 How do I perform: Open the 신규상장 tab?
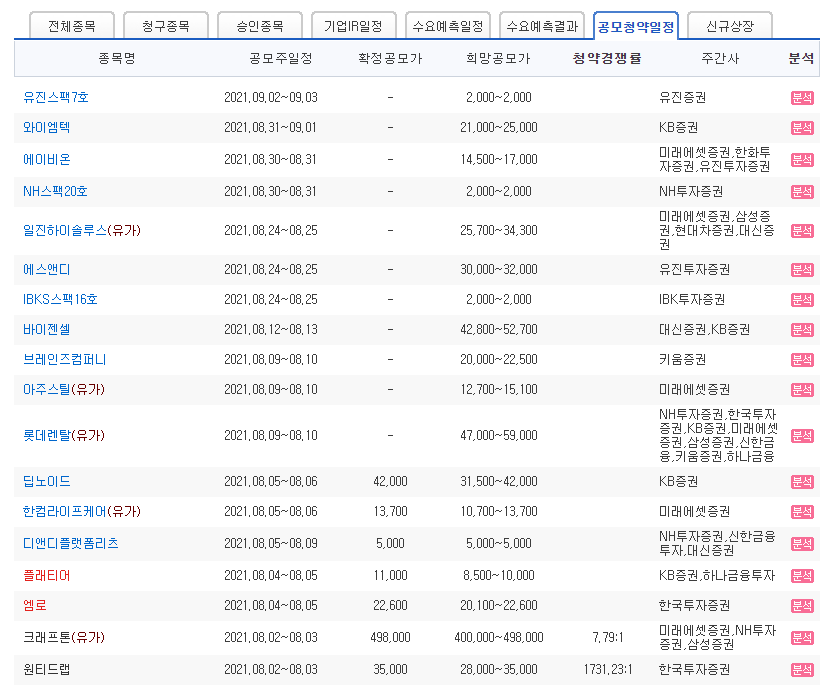(x=730, y=26)
